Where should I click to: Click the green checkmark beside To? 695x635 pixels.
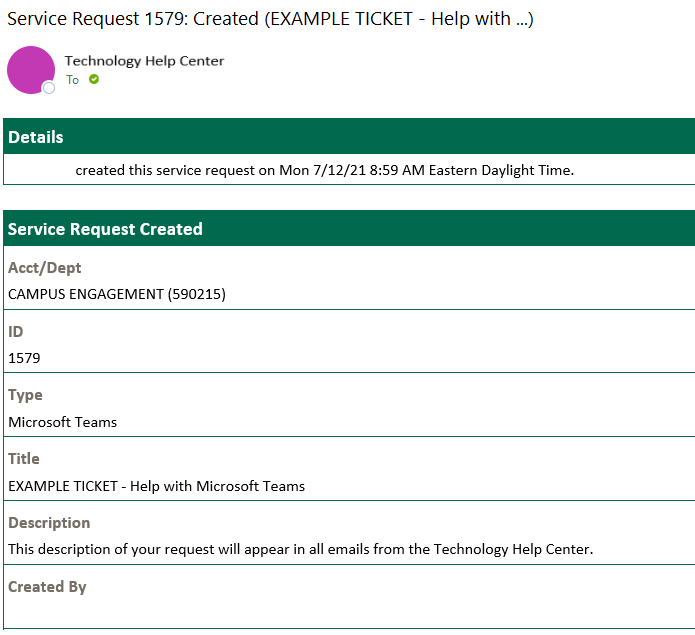94,79
